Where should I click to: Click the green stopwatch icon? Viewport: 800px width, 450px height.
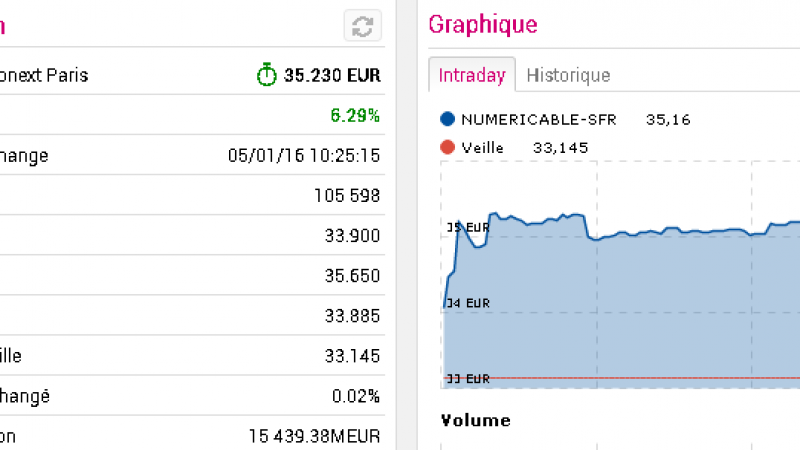(x=266, y=75)
